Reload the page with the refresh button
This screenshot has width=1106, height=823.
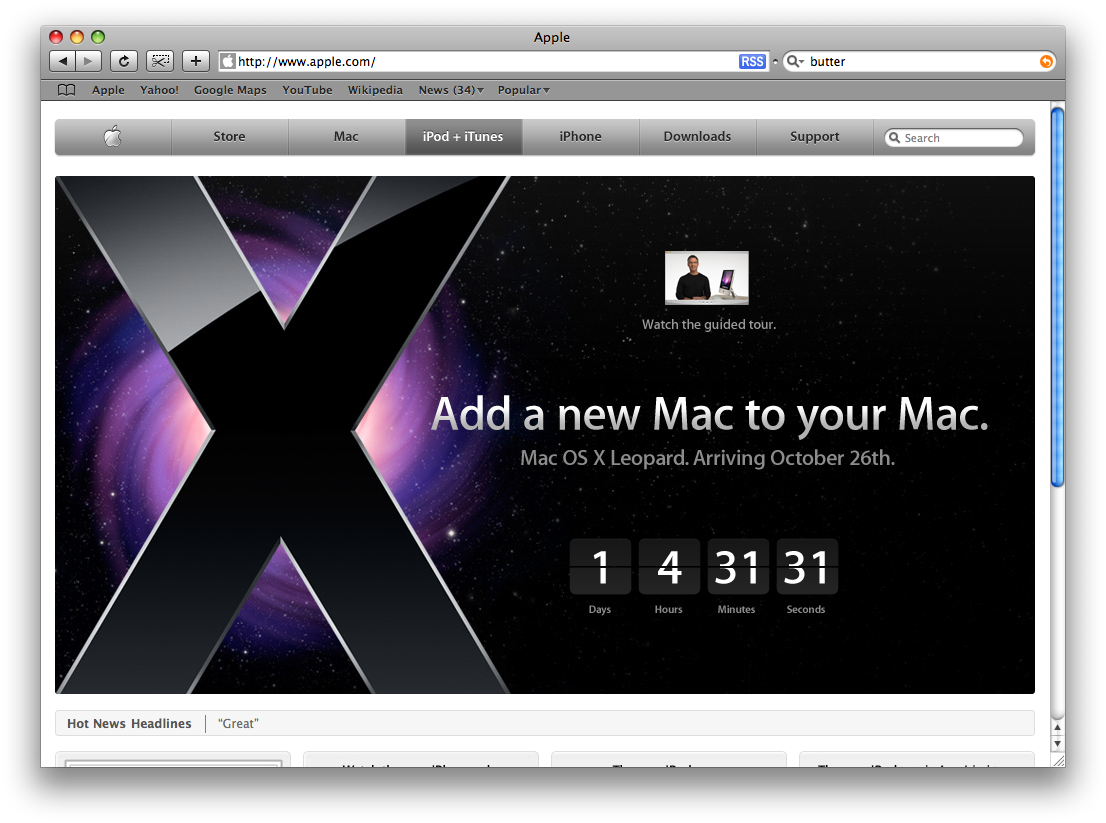(123, 61)
